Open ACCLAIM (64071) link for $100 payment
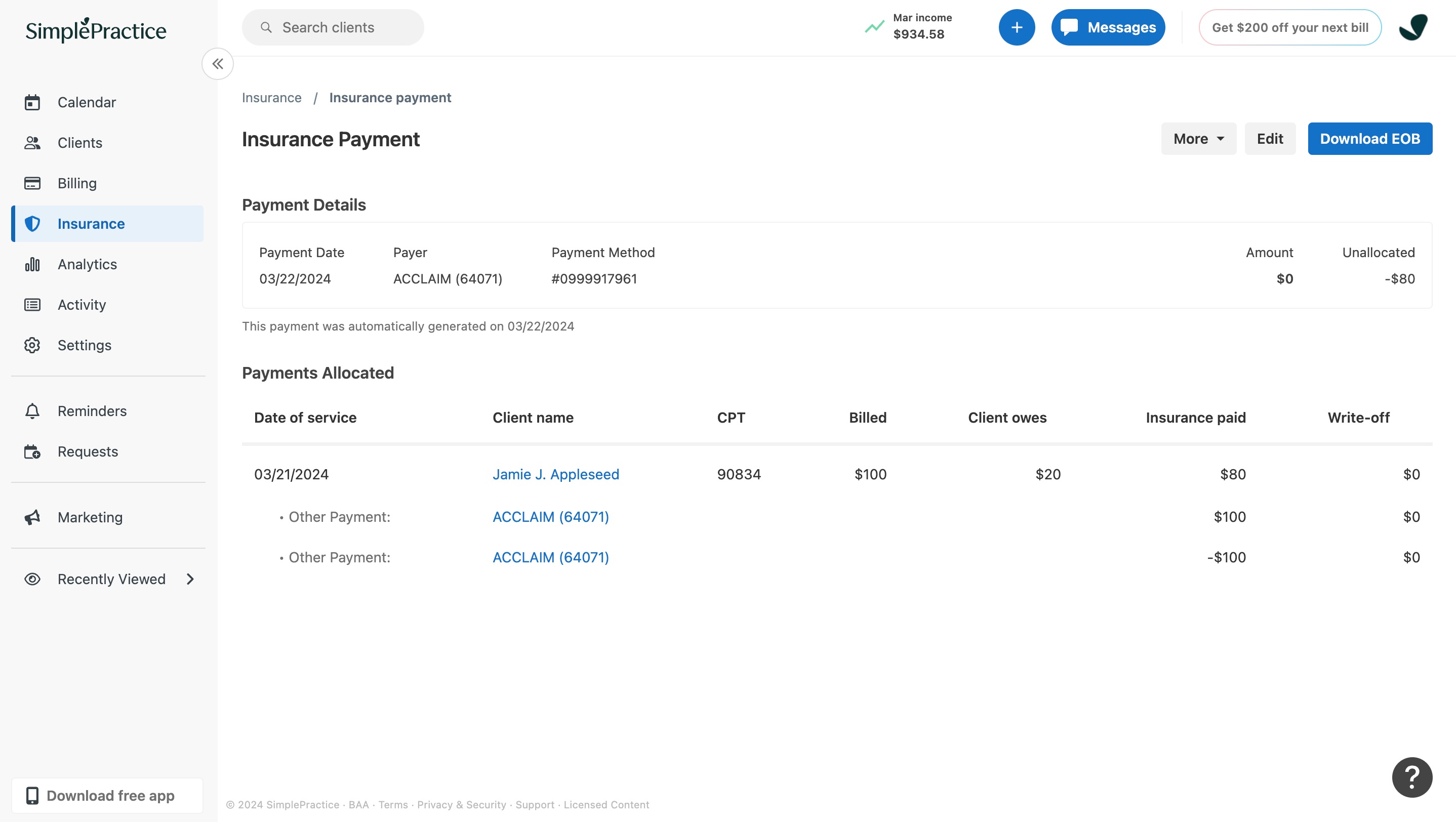The height and width of the screenshot is (822, 1456). click(x=550, y=517)
